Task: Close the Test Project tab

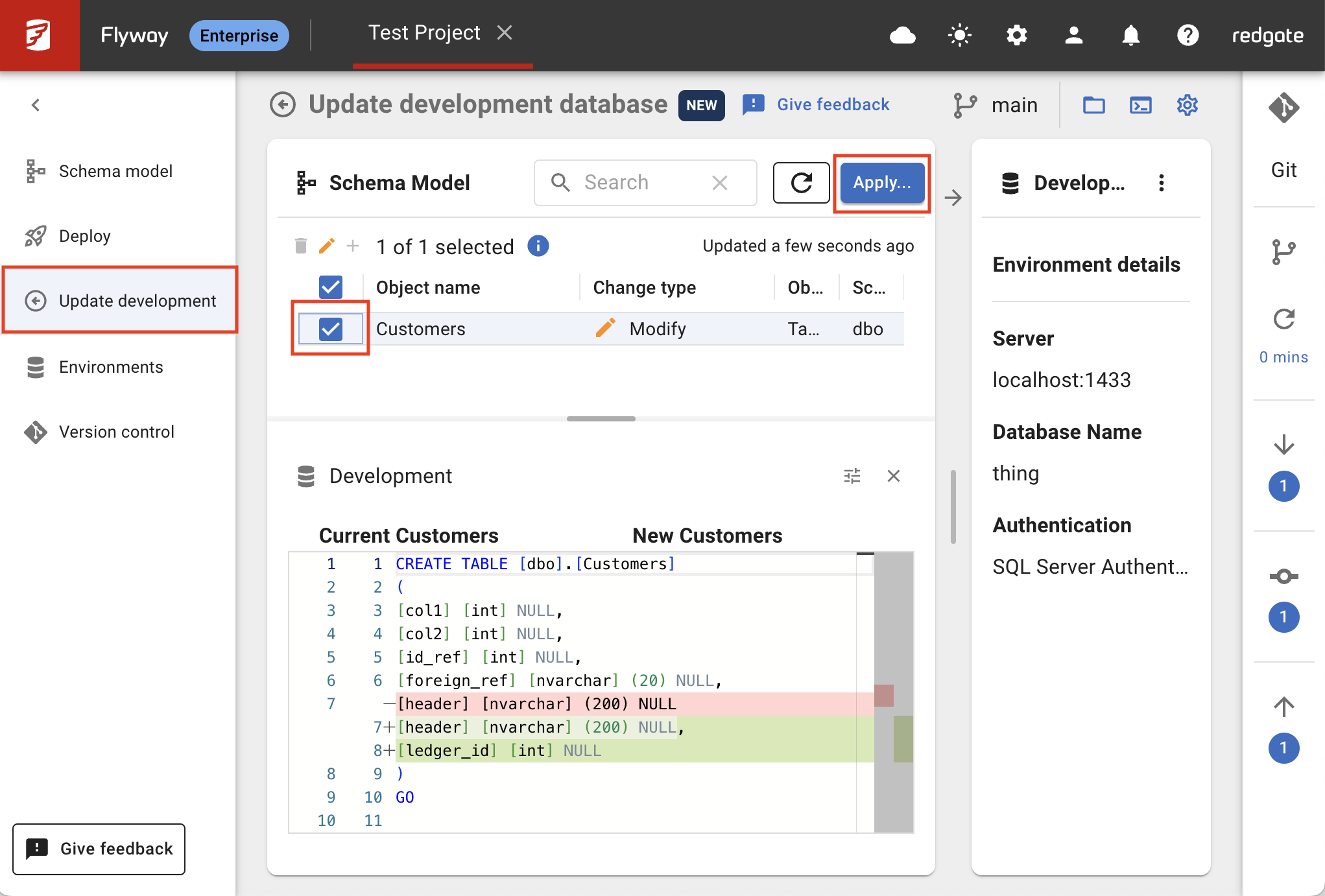Action: [x=505, y=32]
